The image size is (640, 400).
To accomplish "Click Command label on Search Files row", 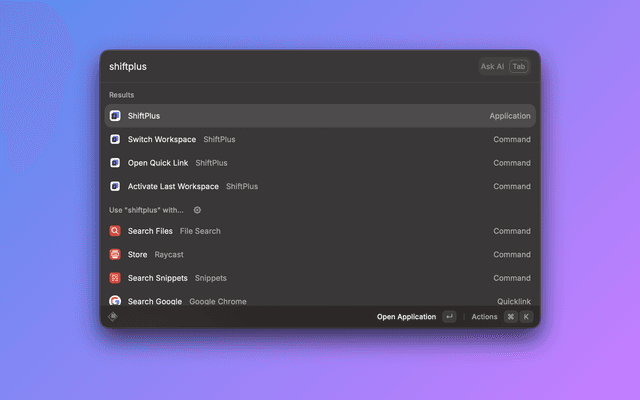I will [x=512, y=231].
